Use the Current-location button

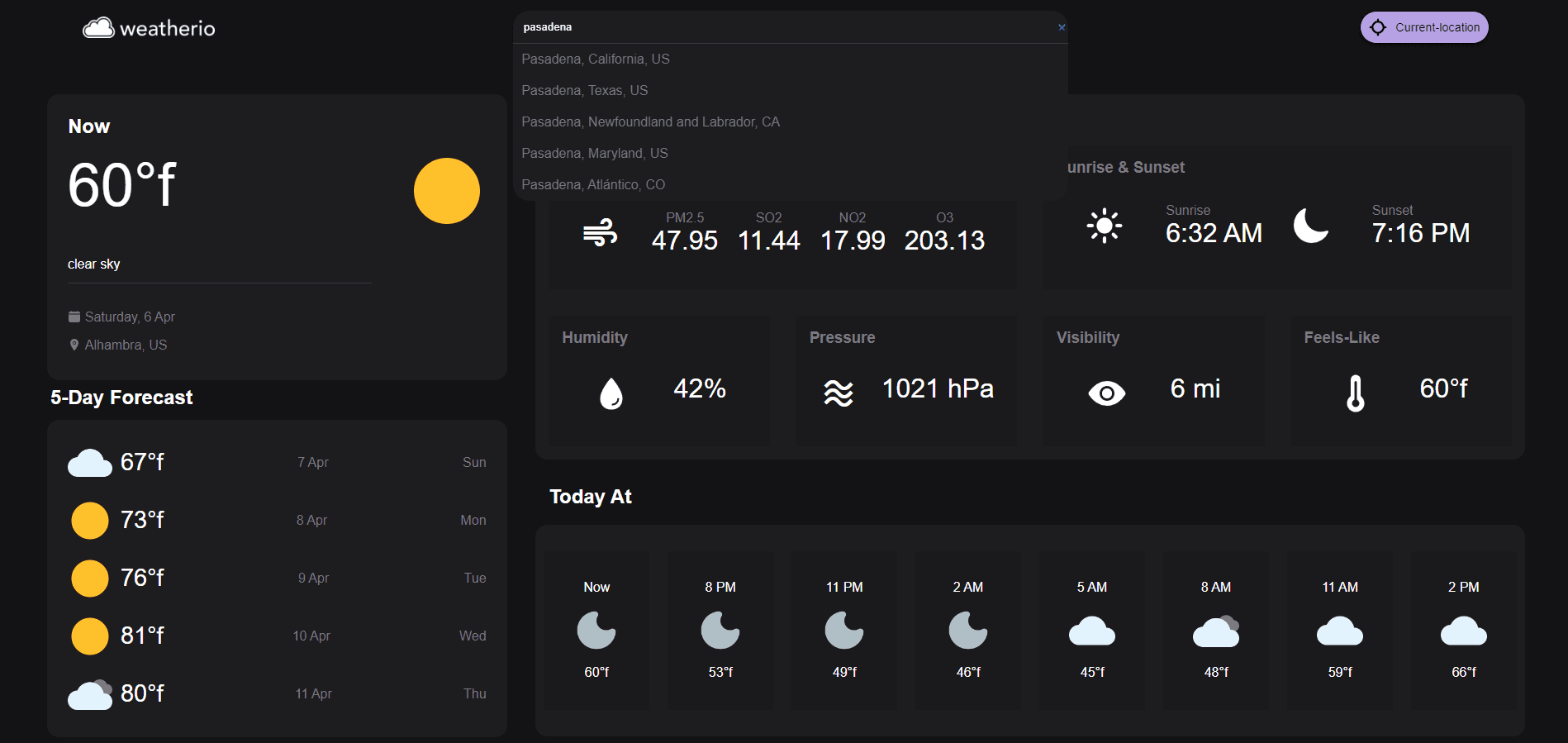click(x=1424, y=27)
